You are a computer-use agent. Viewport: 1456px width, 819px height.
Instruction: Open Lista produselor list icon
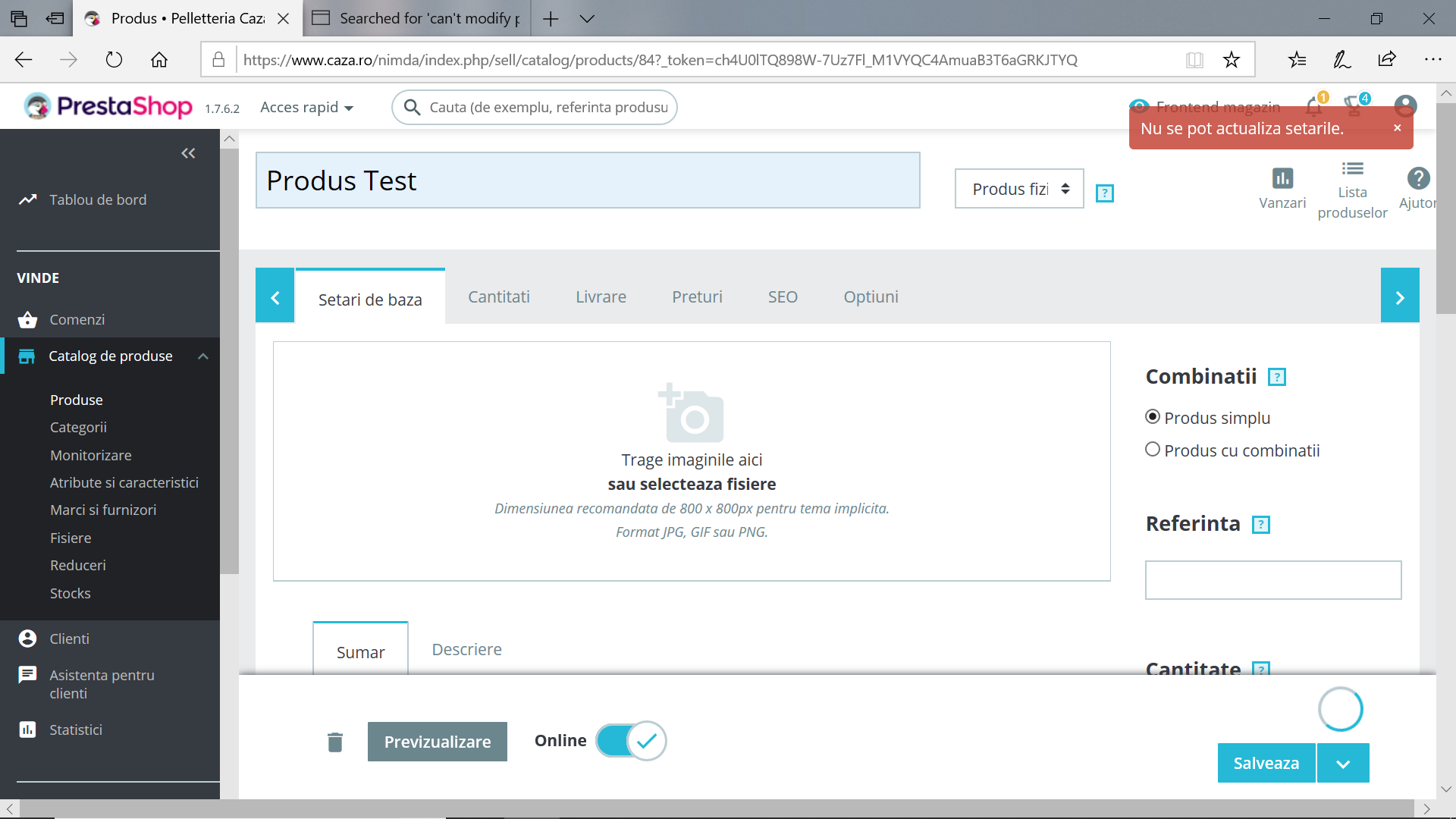click(x=1352, y=169)
